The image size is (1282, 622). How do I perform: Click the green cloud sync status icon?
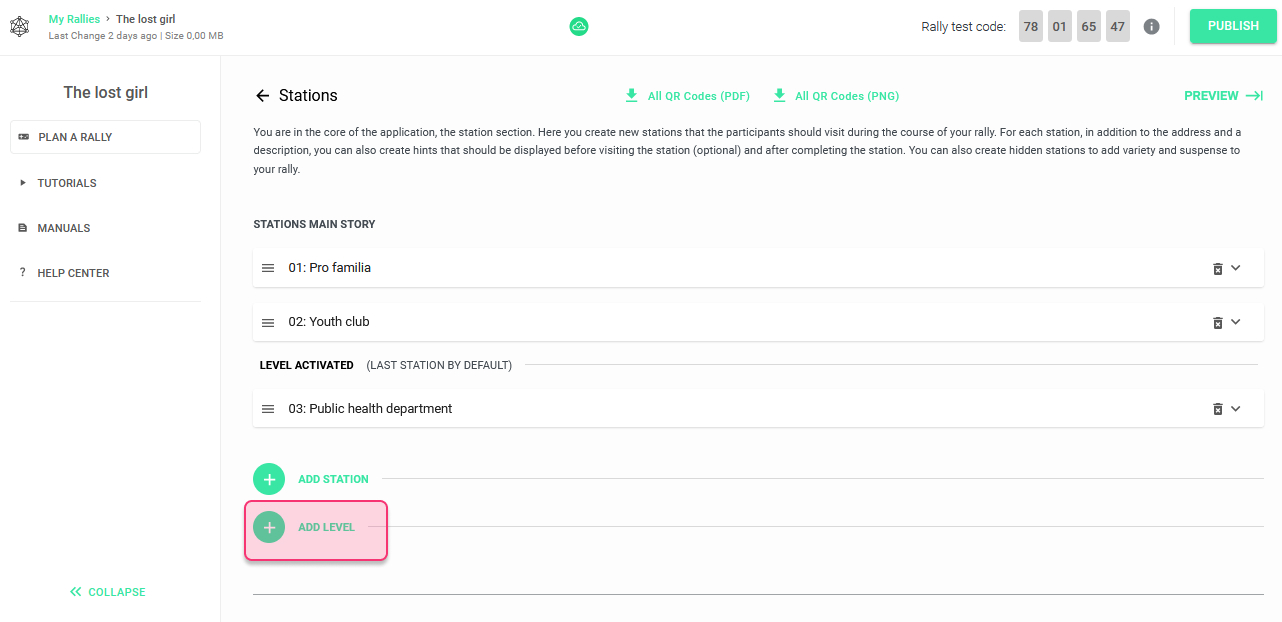(x=579, y=27)
